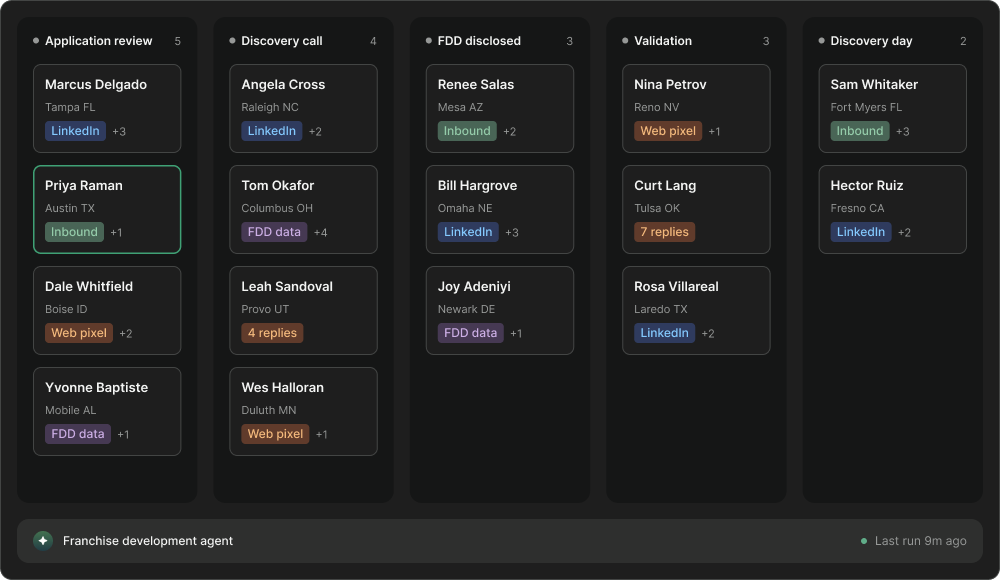Click the FDD data tag on Yvonne Baptiste
The image size is (1000, 580).
[x=78, y=434]
